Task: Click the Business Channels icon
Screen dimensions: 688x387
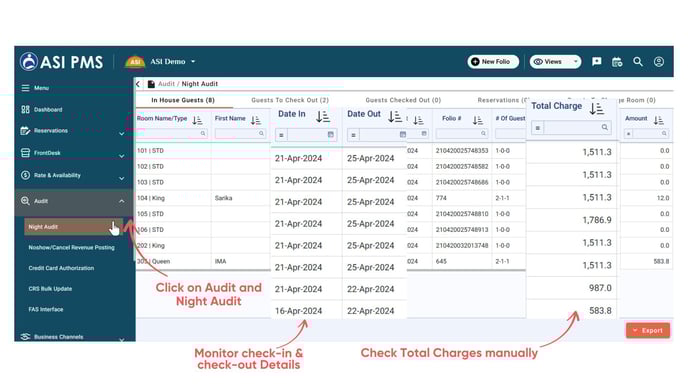Action: click(x=25, y=337)
